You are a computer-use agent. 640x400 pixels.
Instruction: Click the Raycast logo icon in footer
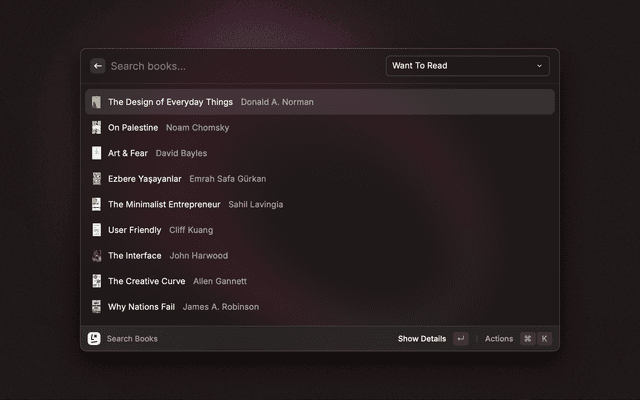[x=94, y=339]
